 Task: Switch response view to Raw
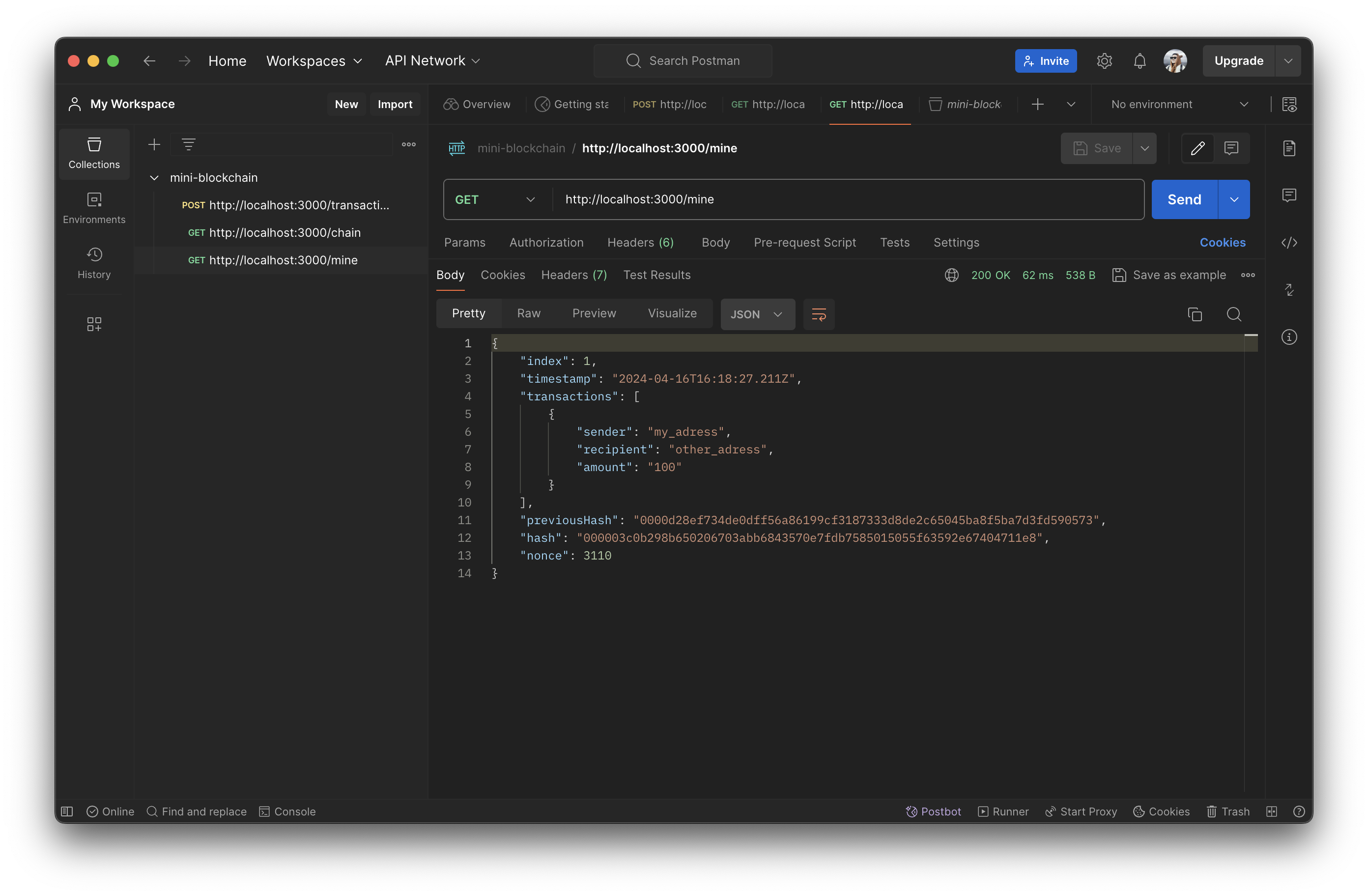pos(528,313)
